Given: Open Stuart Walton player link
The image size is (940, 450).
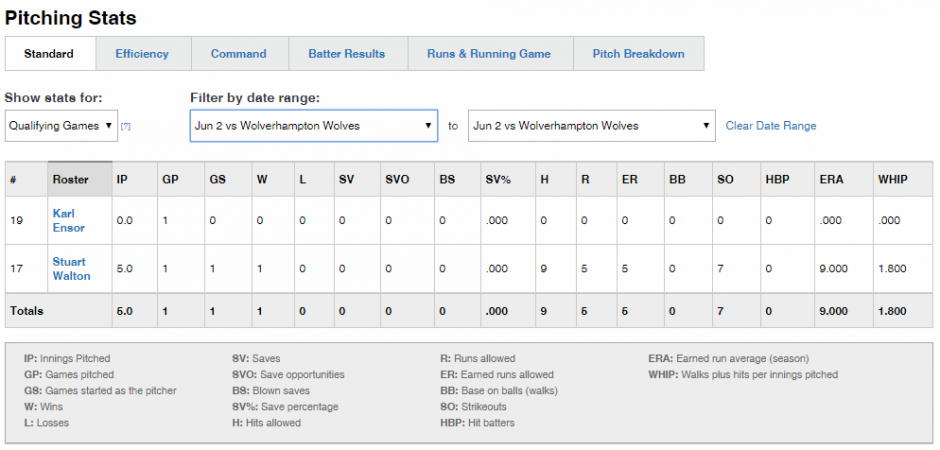Looking at the screenshot, I should (x=71, y=269).
